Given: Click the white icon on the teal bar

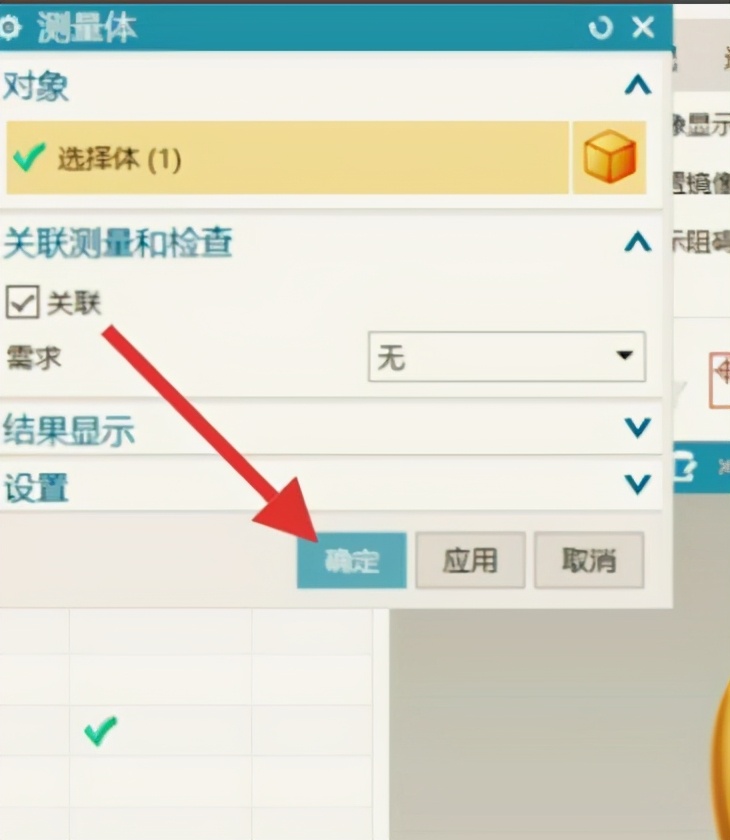Looking at the screenshot, I should tap(686, 468).
